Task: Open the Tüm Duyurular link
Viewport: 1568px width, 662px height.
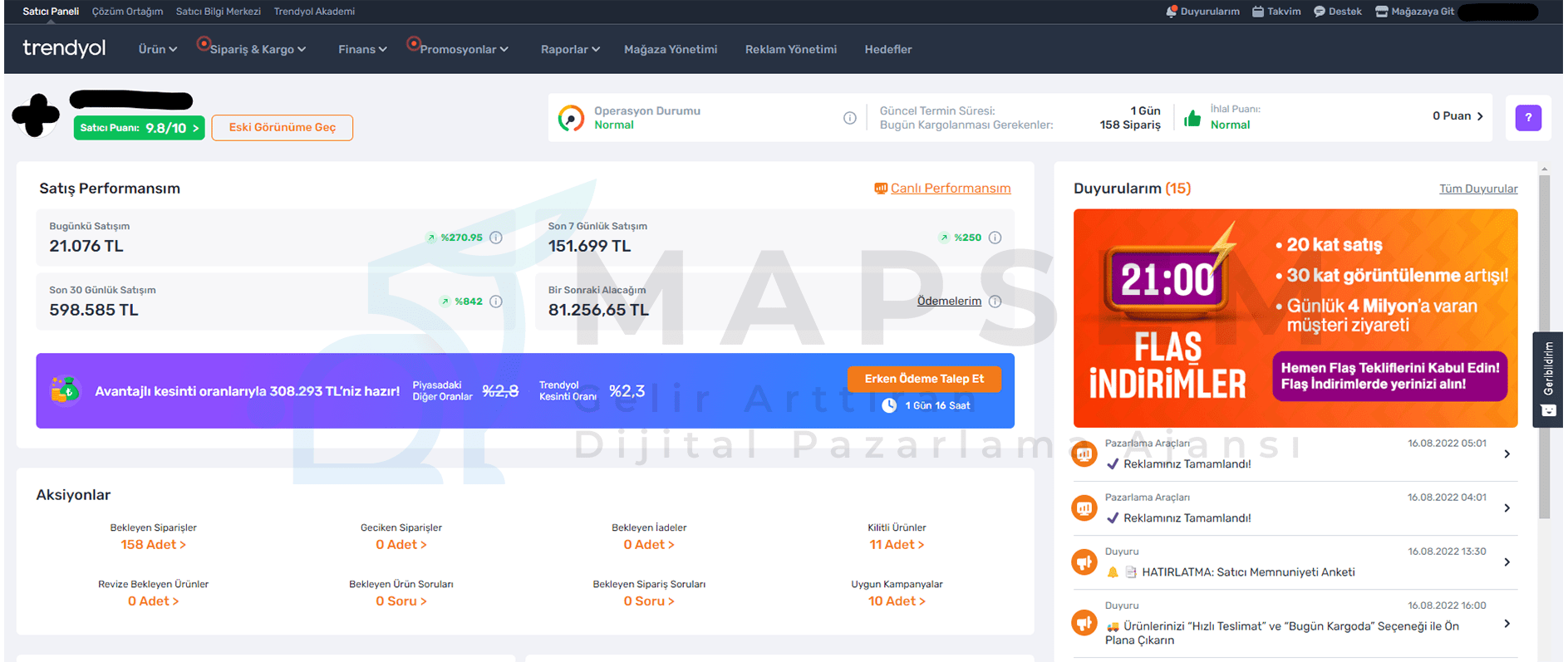Action: pos(1478,189)
